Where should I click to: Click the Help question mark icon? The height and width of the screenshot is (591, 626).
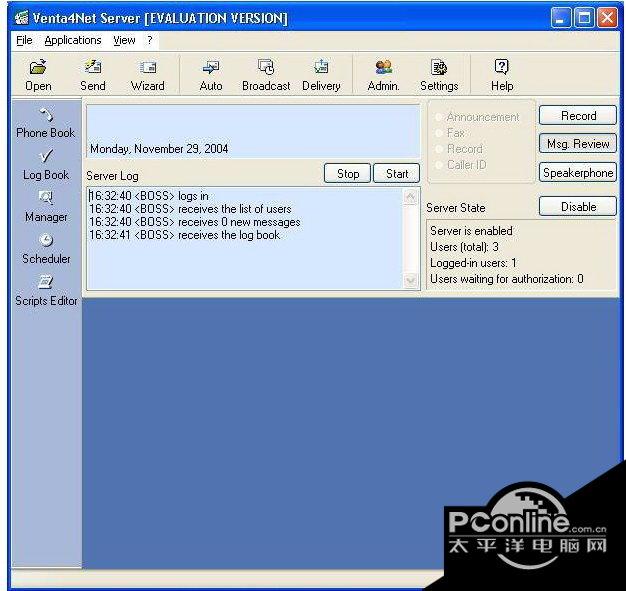502,75
